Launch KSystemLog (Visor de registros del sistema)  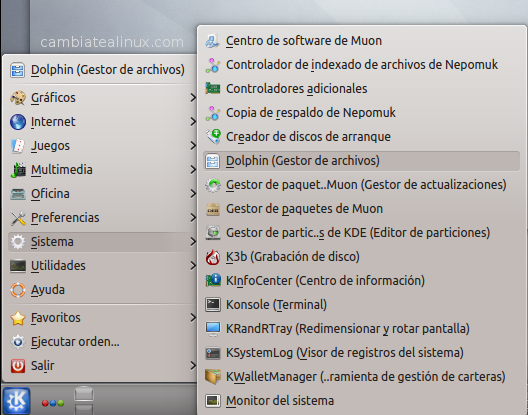coord(361,353)
